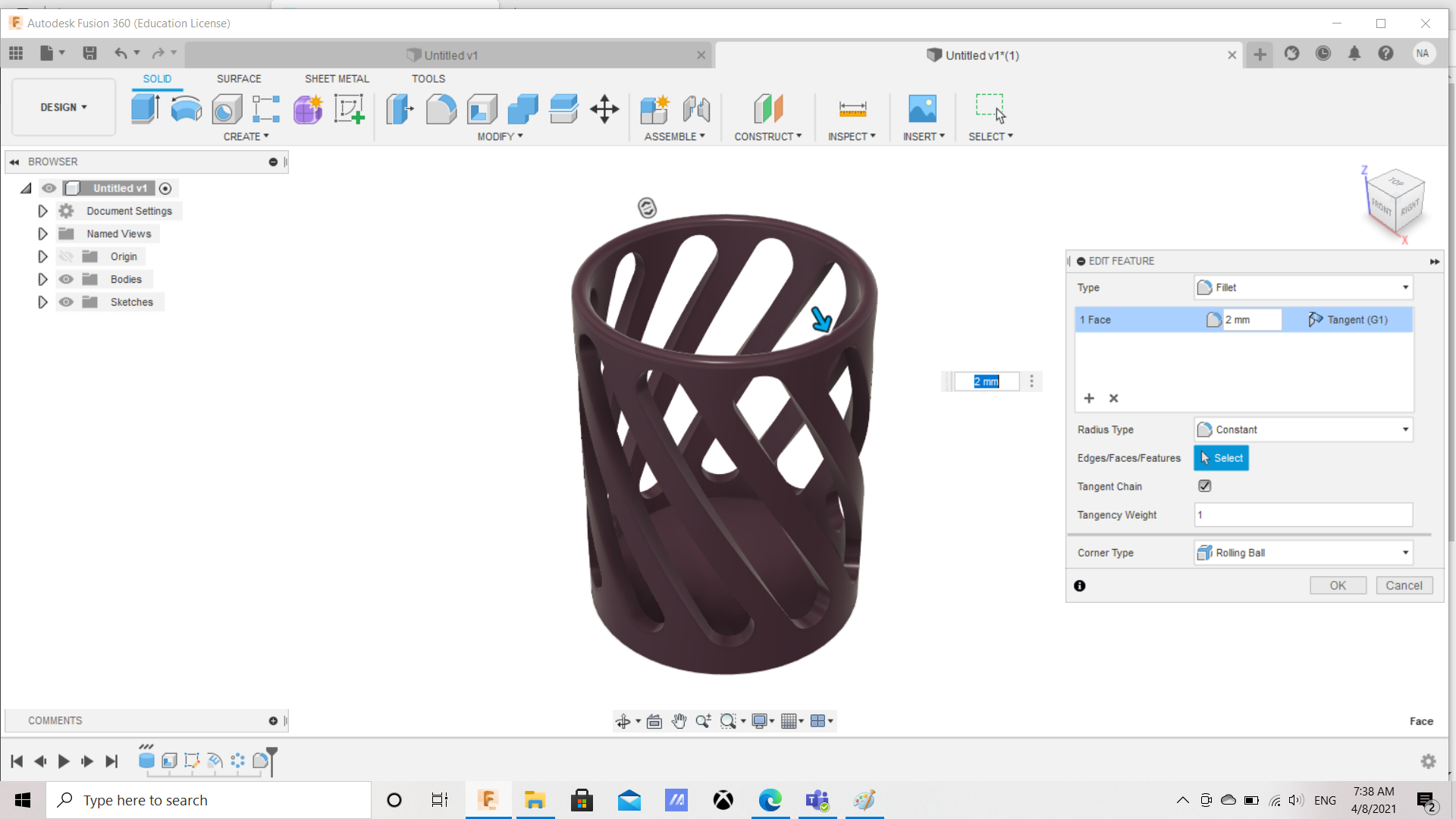Click the Orbit navigation icon

coord(623,721)
